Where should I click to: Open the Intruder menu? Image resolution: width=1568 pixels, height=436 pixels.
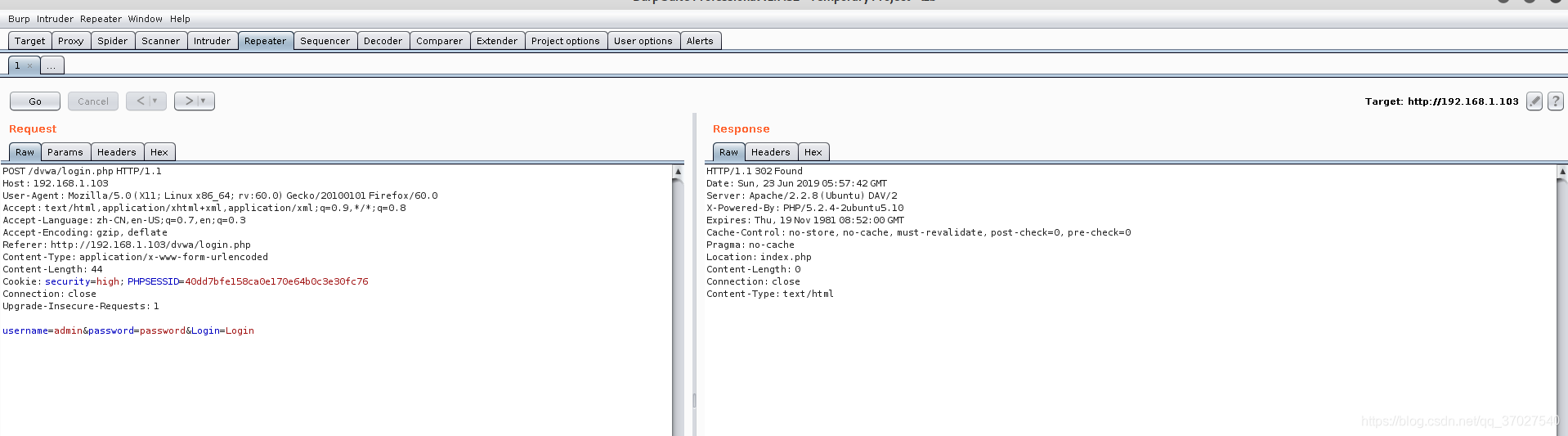coord(55,19)
